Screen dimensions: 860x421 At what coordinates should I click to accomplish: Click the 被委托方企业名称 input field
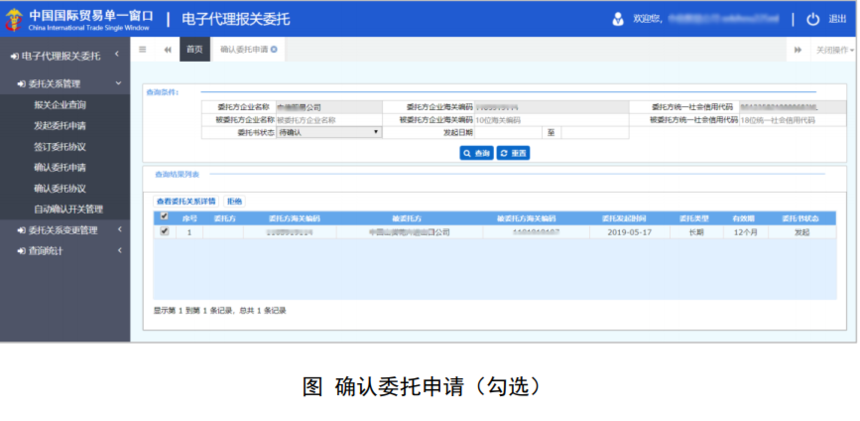coord(328,119)
